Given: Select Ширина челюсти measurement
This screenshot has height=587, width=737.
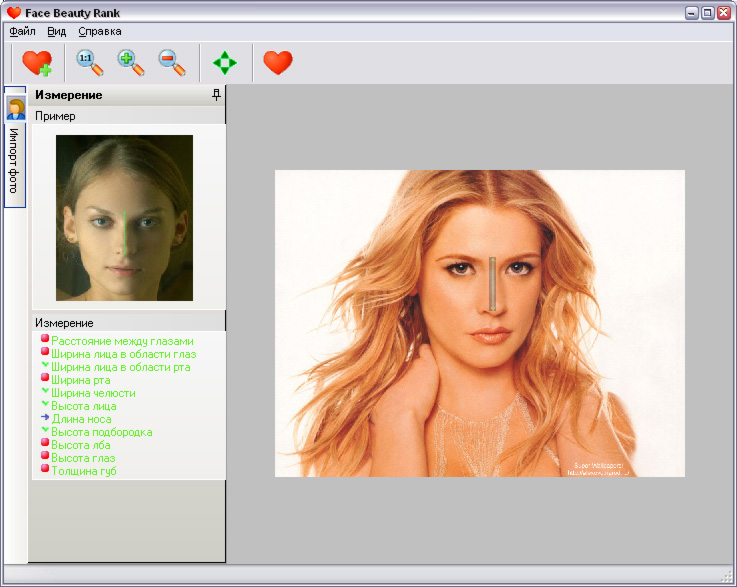Looking at the screenshot, I should coord(93,393).
